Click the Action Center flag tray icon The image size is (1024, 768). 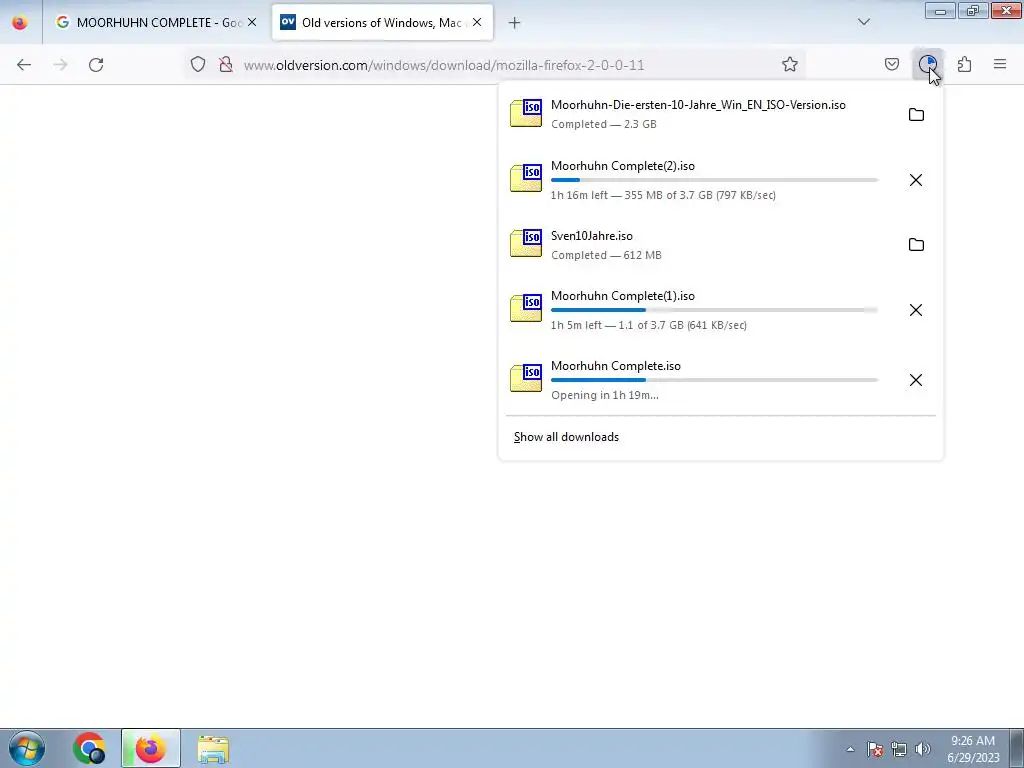point(875,749)
